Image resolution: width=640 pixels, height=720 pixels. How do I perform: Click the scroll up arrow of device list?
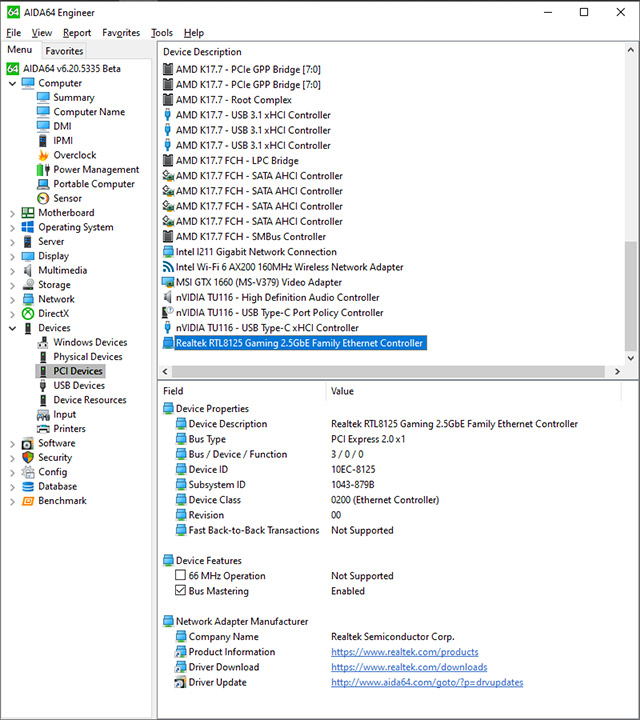pos(630,50)
